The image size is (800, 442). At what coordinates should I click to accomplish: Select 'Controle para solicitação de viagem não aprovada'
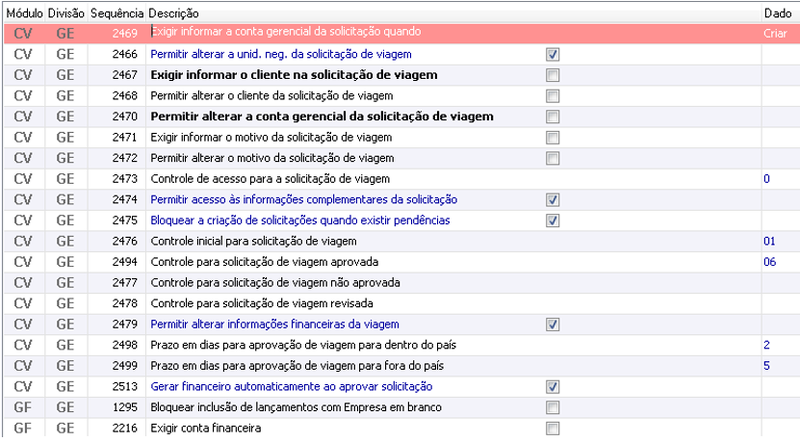[275, 283]
